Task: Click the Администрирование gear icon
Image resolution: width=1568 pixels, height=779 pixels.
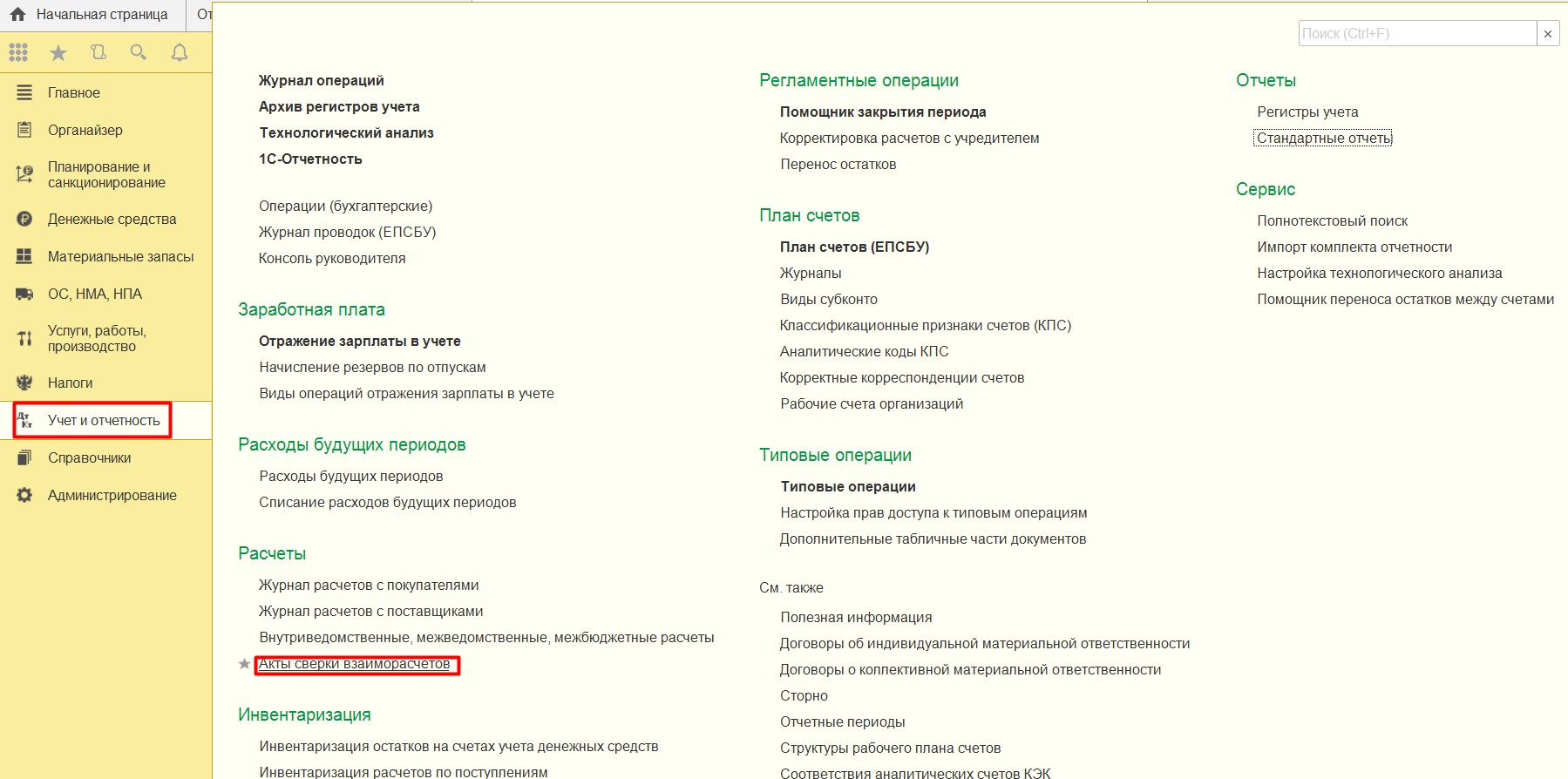Action: 24,495
